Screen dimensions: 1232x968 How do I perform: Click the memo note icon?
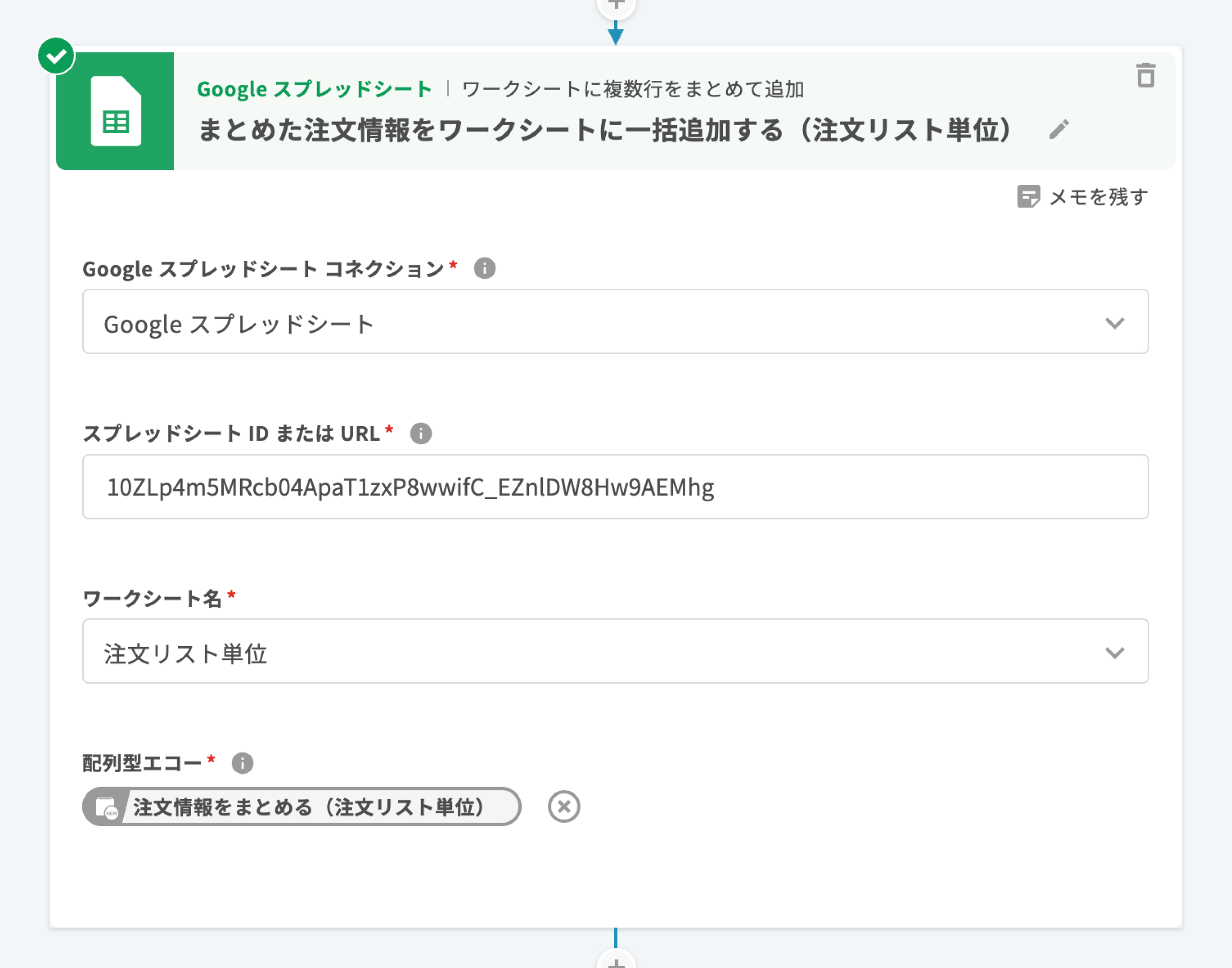coord(1028,197)
